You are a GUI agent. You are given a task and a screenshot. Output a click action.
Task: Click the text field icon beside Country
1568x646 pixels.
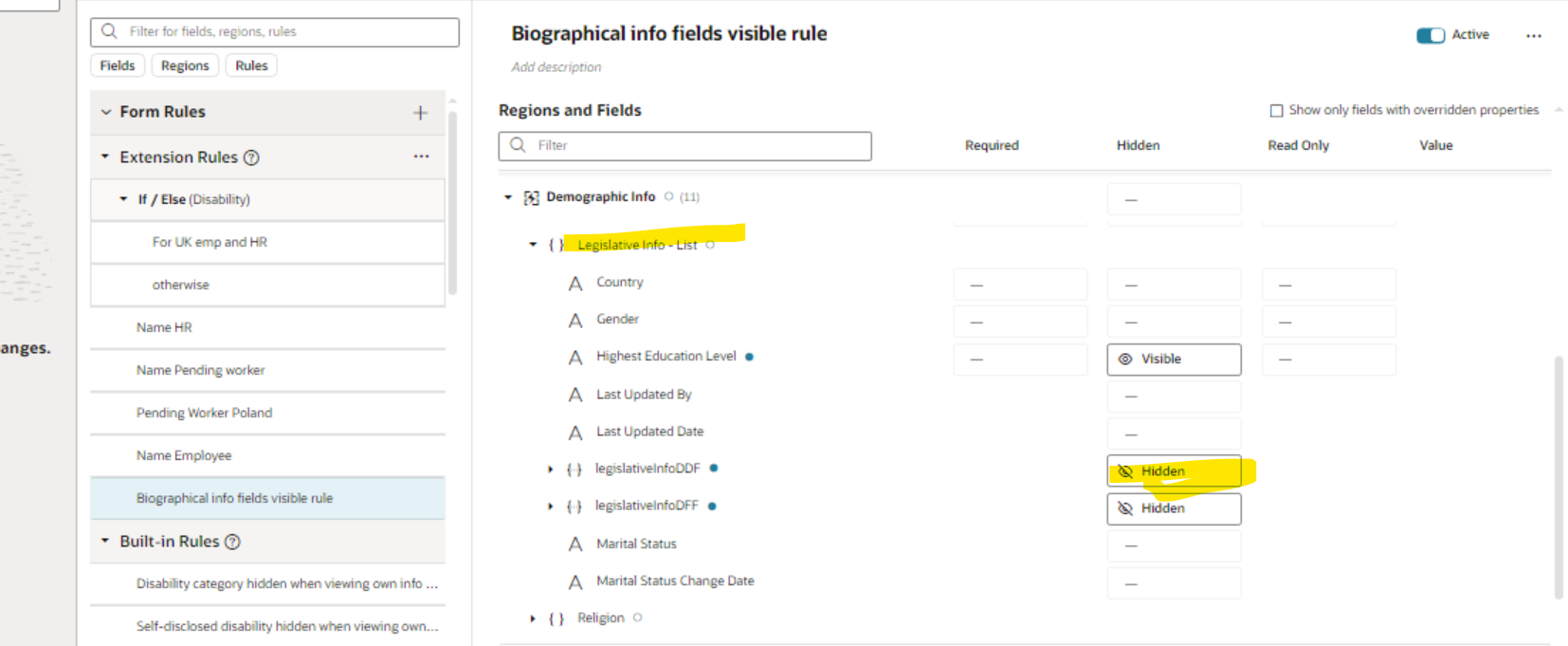point(575,283)
